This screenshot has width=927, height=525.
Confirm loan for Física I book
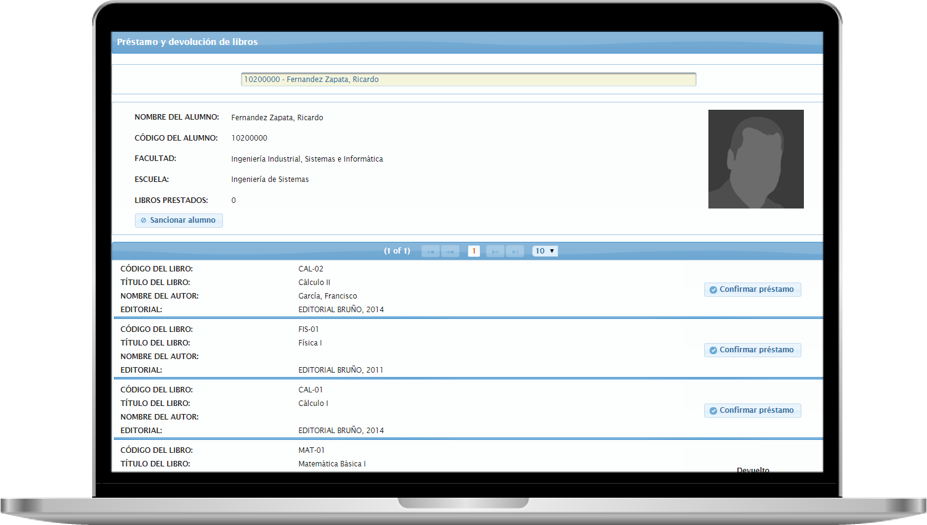pos(752,350)
